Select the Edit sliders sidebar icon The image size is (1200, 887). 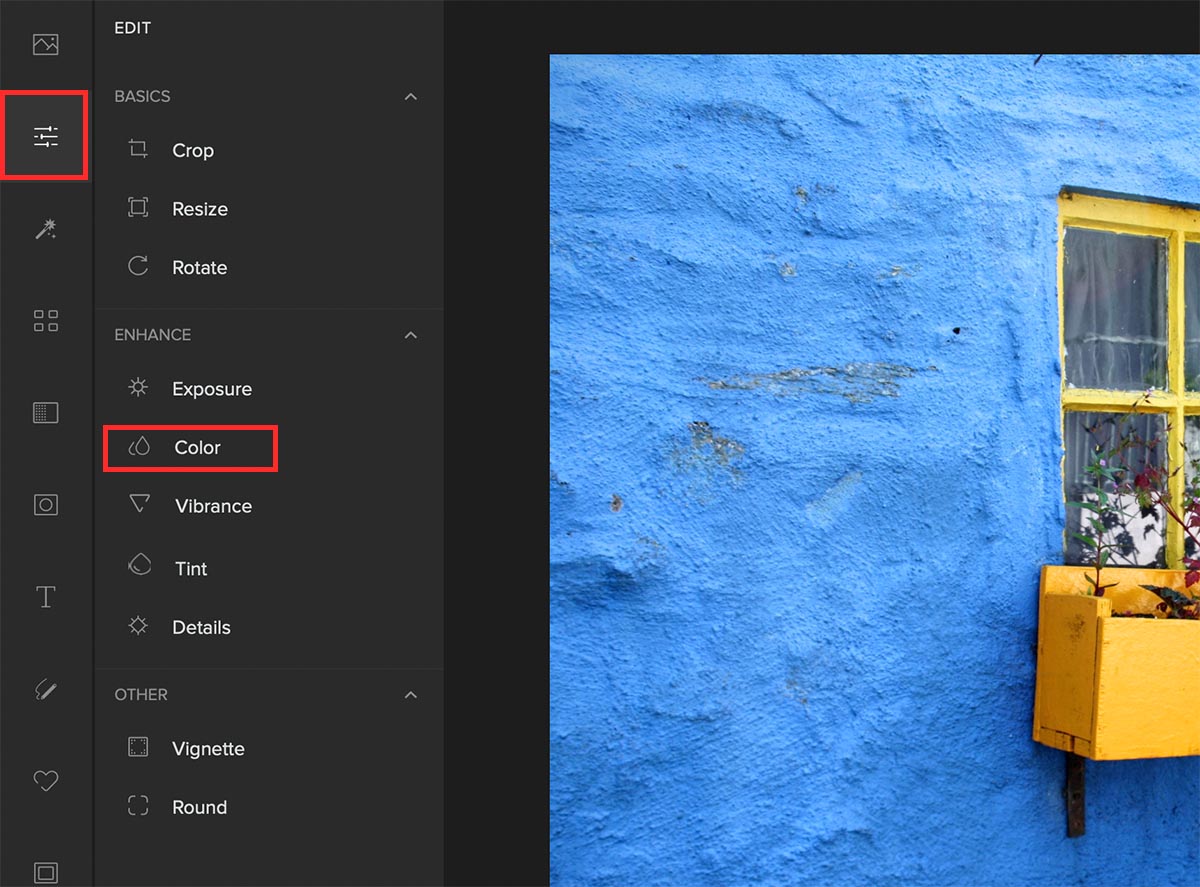46,136
